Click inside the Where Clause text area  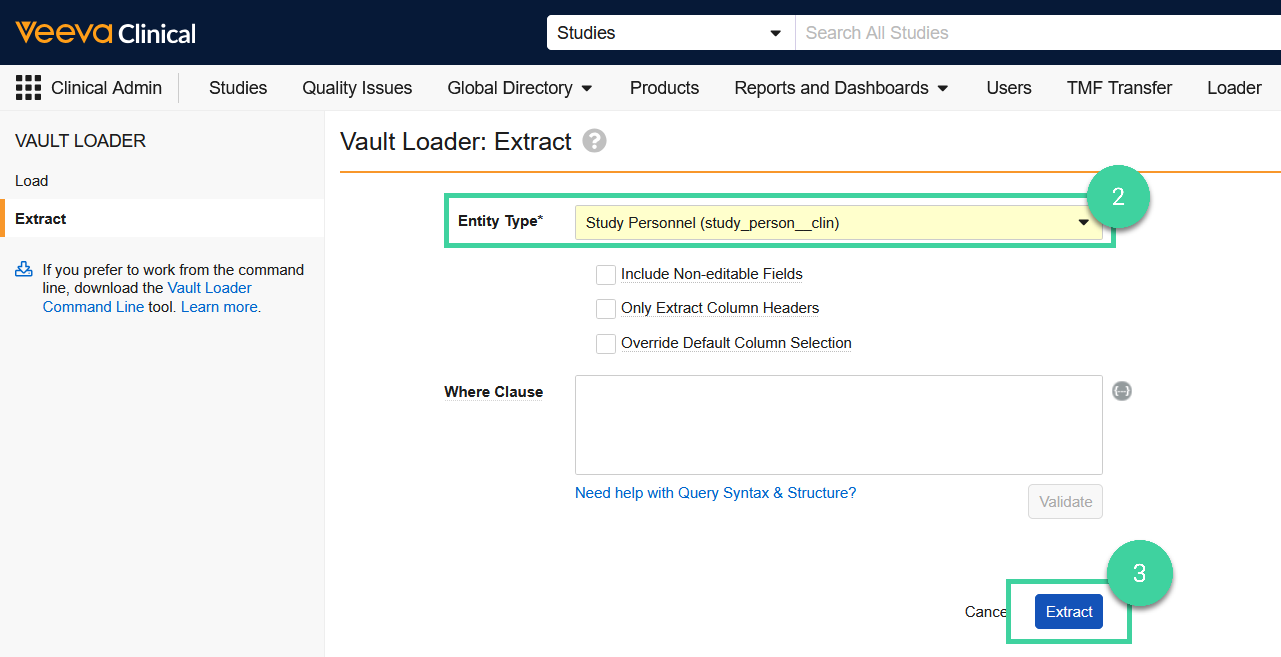point(838,425)
